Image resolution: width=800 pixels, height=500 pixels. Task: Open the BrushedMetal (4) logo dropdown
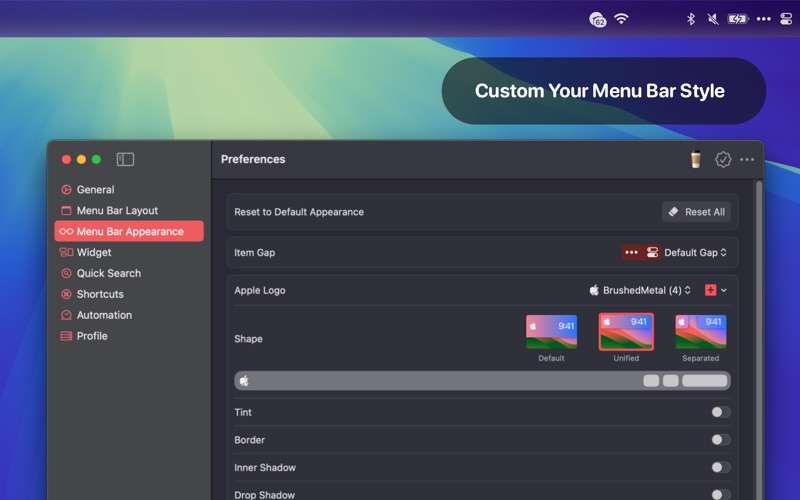click(x=640, y=290)
